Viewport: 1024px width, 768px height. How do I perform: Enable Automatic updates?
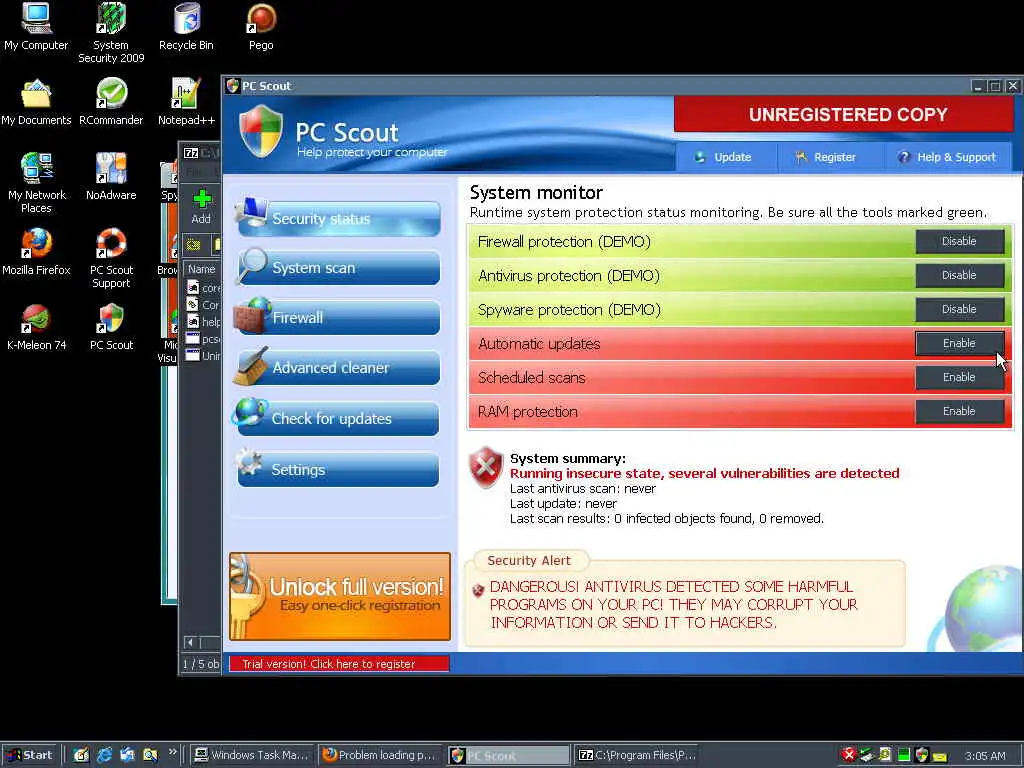tap(959, 344)
